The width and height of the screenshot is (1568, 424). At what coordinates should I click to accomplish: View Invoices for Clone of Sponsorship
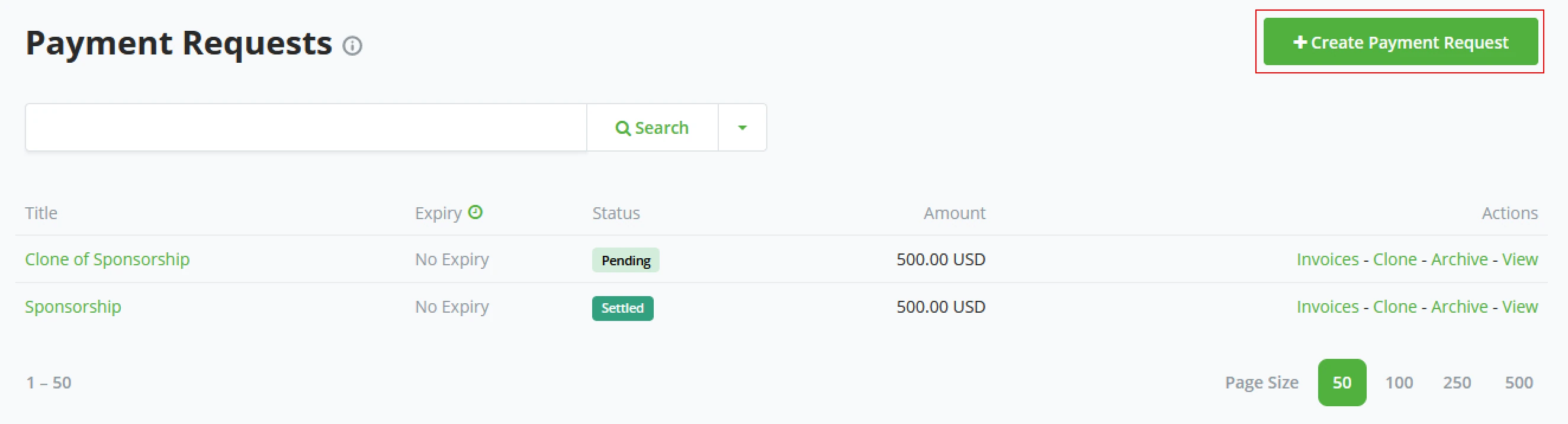(1327, 259)
